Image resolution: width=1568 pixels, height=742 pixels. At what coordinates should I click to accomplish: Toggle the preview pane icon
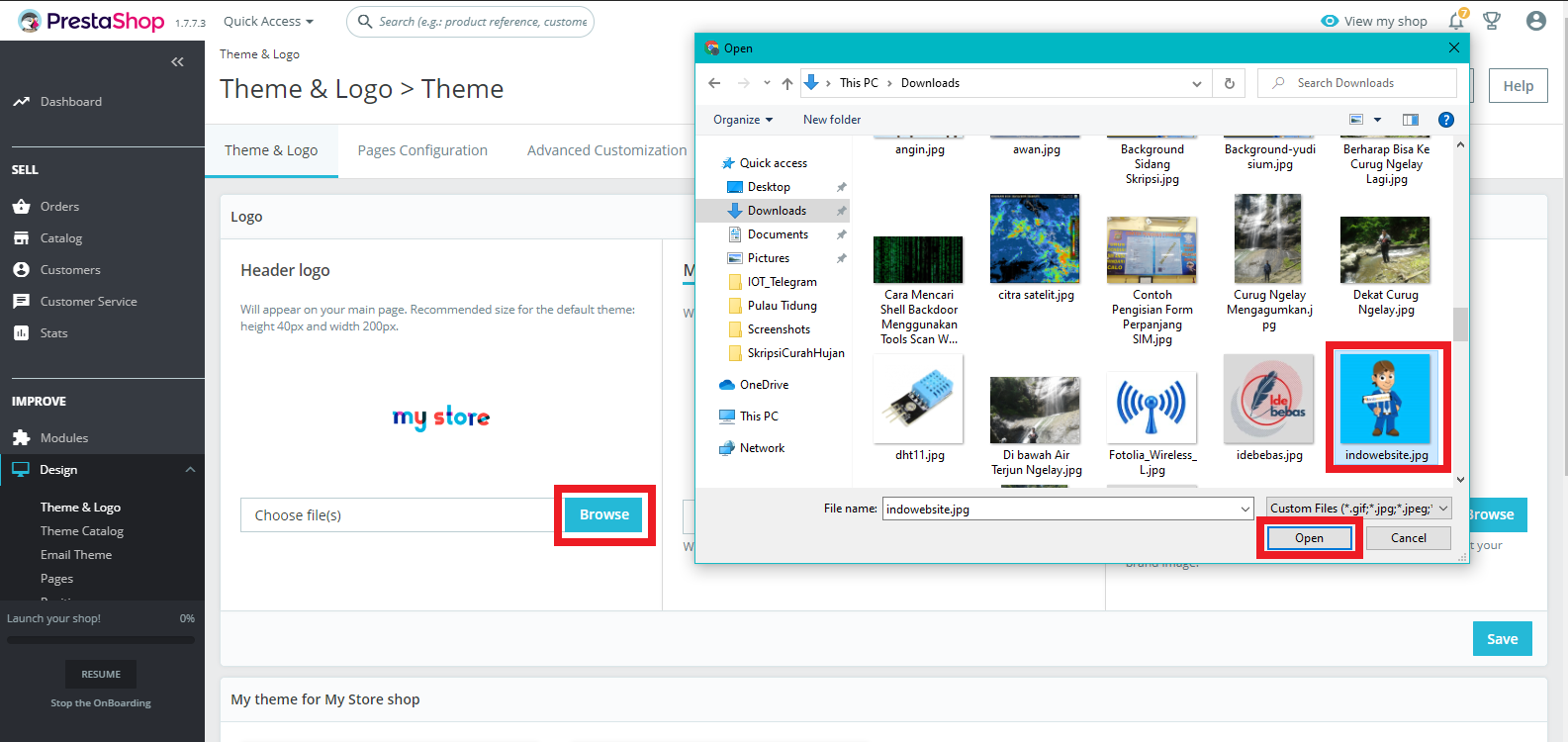click(1410, 120)
